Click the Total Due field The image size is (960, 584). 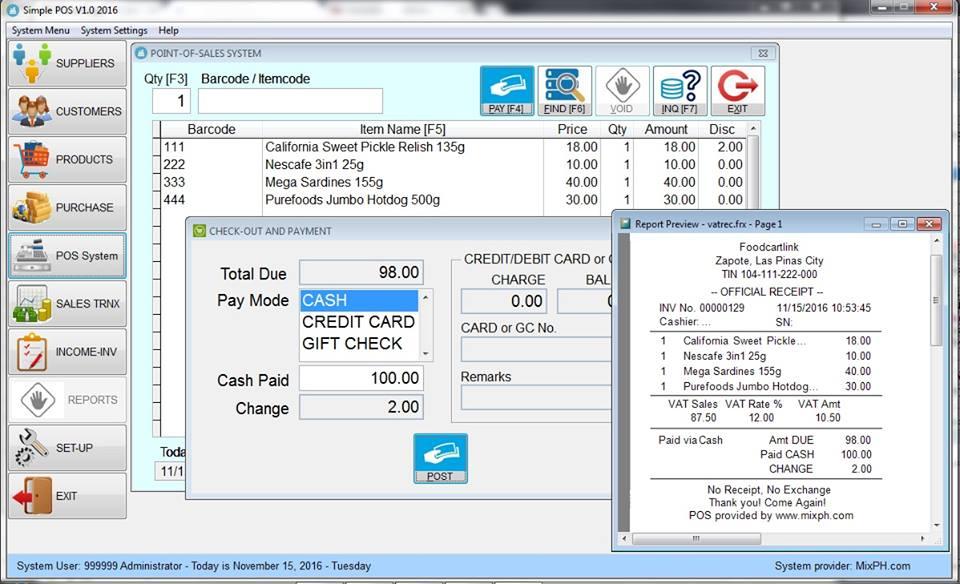coord(361,272)
